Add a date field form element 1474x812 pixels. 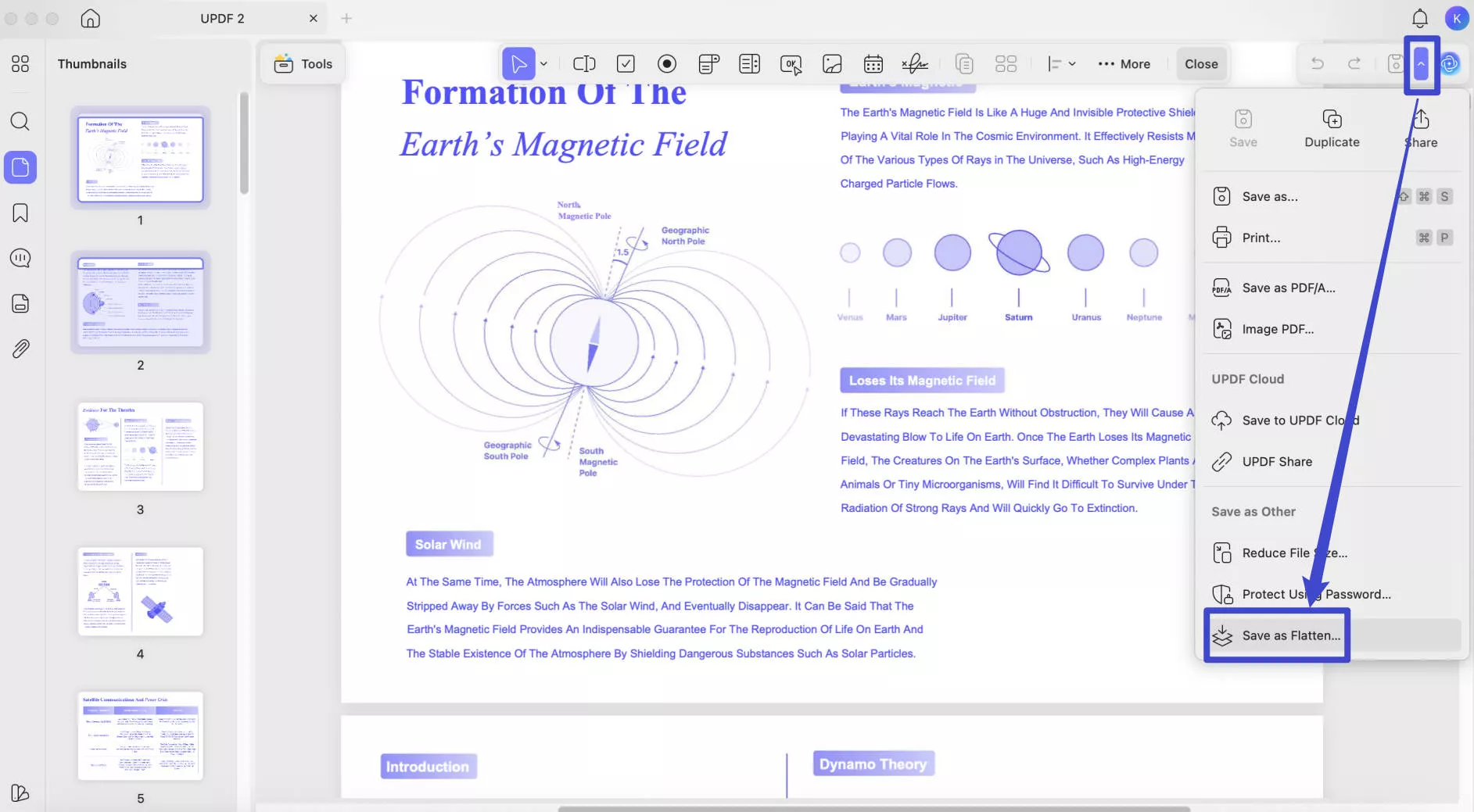click(873, 64)
